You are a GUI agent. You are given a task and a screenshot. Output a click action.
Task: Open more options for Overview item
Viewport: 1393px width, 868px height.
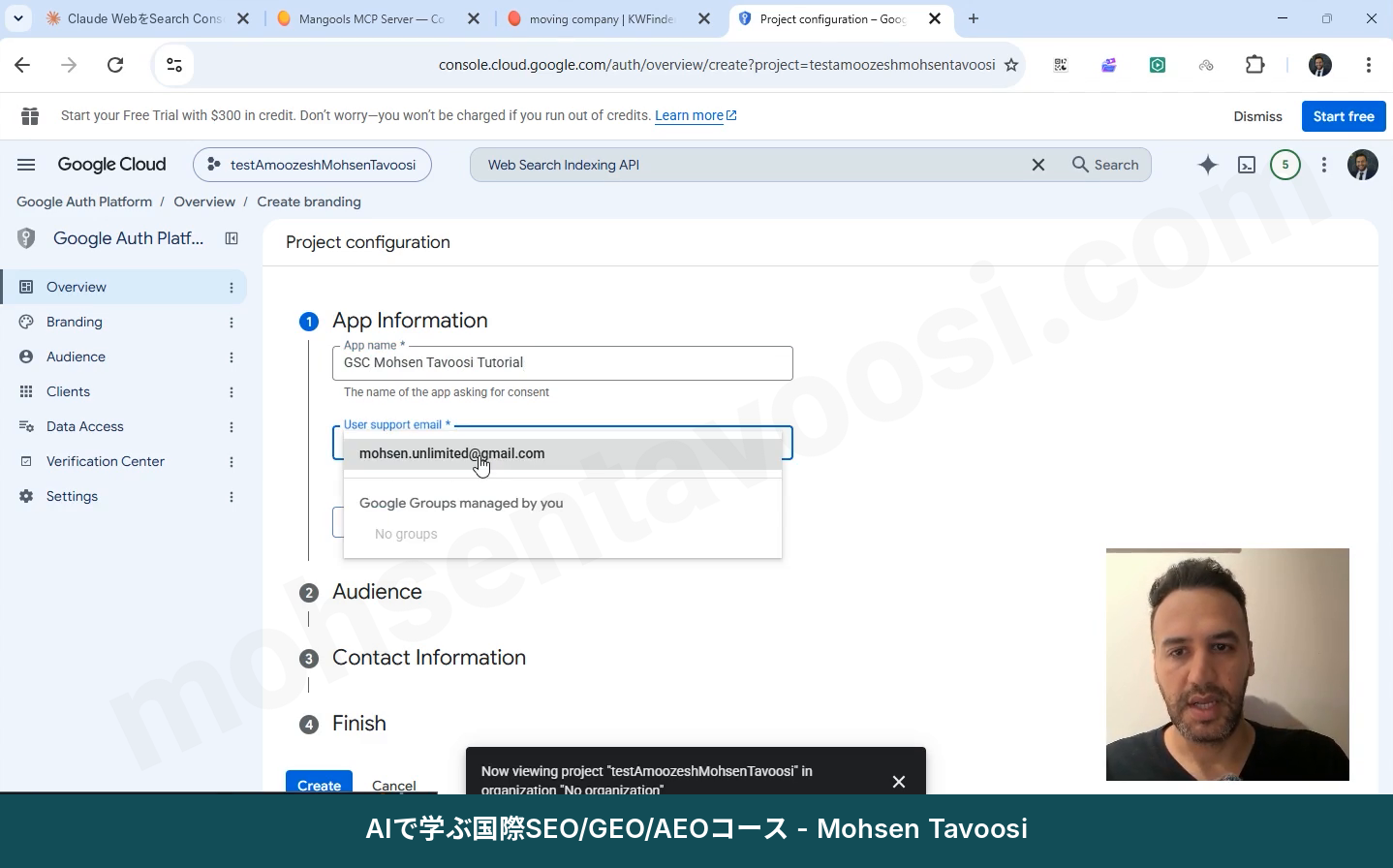pos(232,288)
